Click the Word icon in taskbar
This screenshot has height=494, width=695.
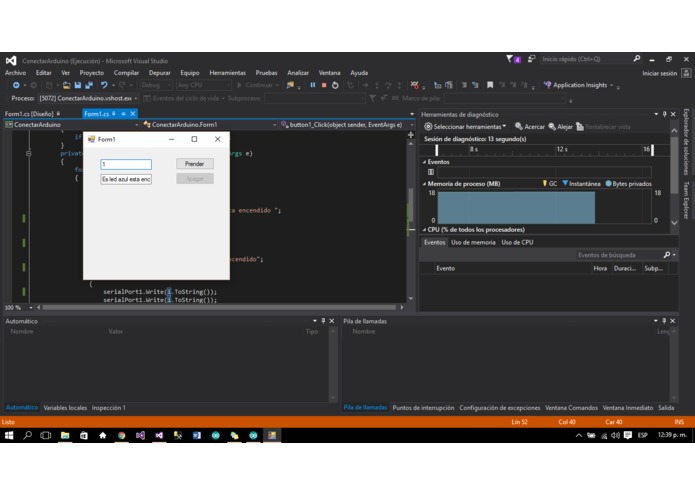pos(197,436)
